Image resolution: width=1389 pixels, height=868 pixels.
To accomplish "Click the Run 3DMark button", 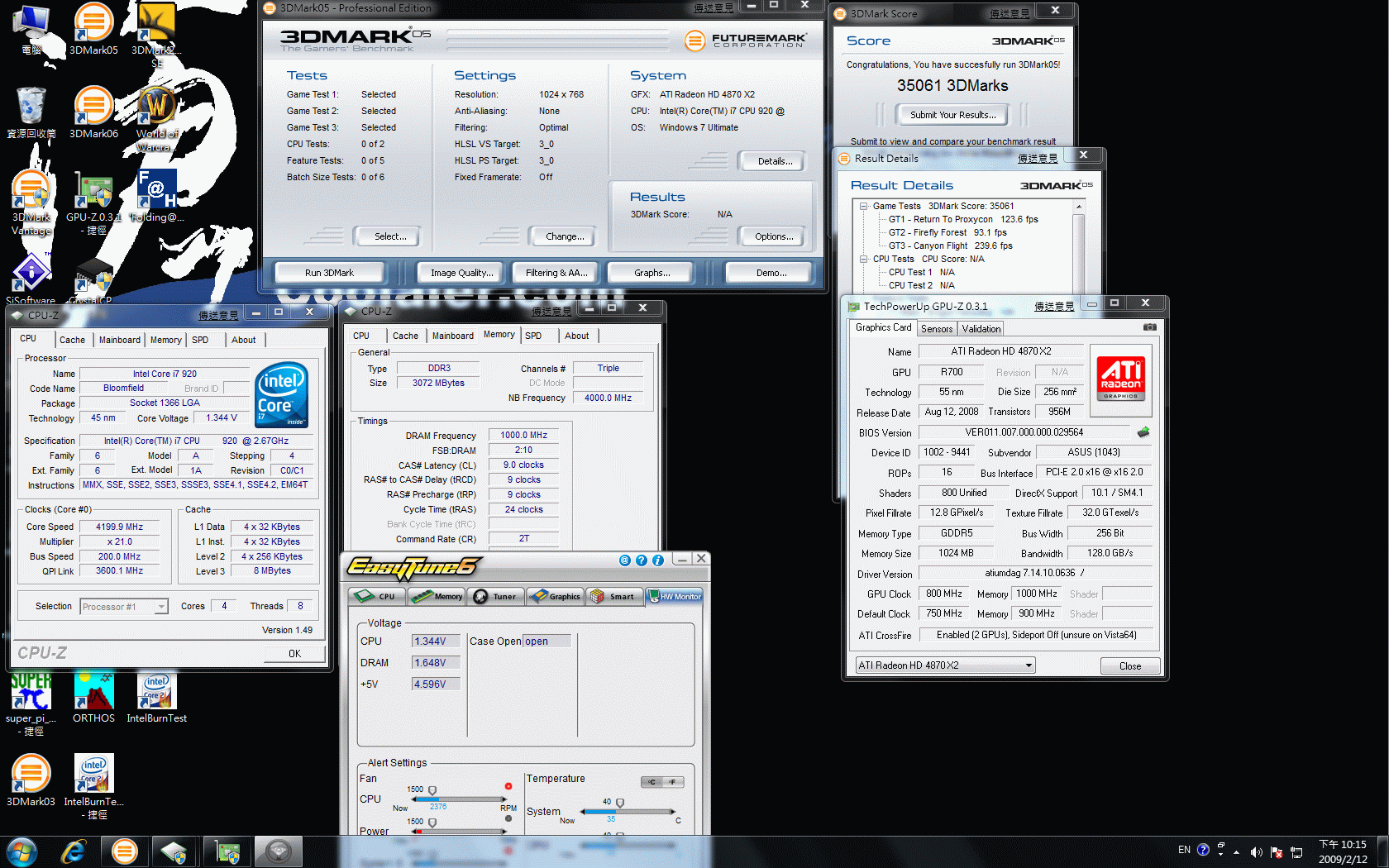I will pos(329,273).
